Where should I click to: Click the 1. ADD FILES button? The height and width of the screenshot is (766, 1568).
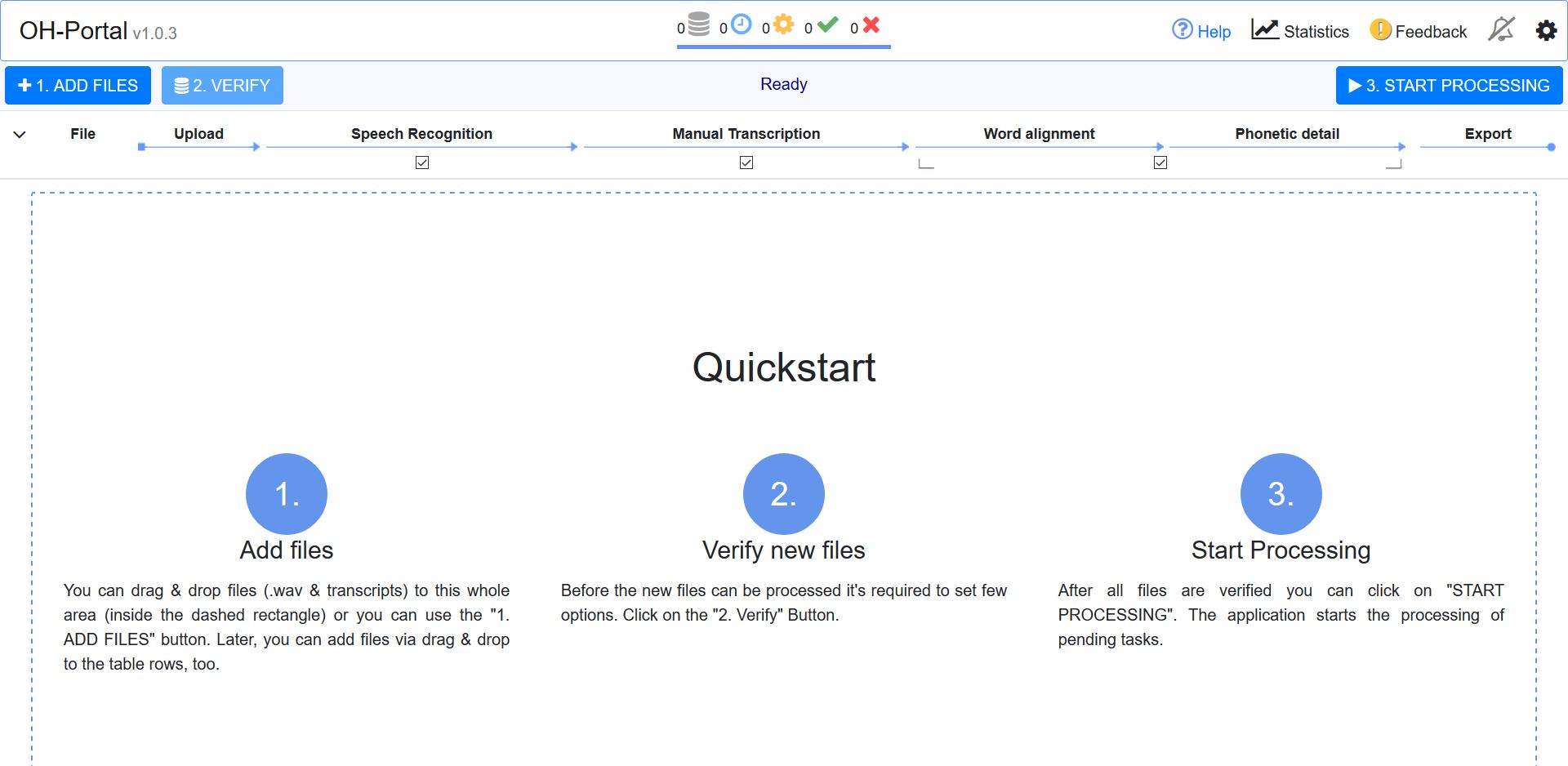click(78, 86)
